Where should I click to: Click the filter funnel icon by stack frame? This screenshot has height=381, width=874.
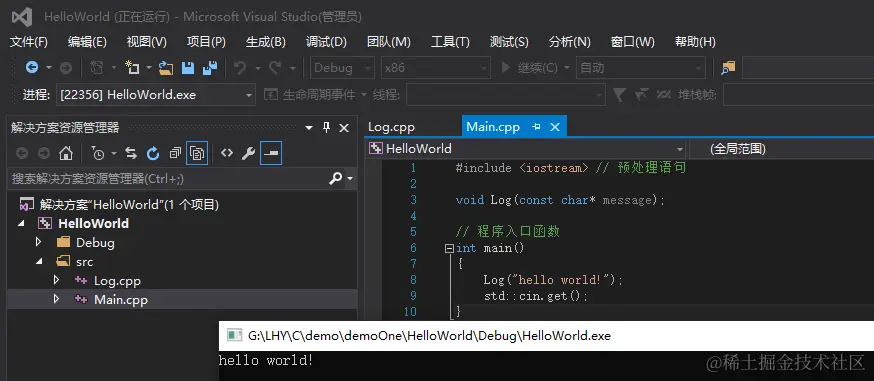pyautogui.click(x=619, y=95)
